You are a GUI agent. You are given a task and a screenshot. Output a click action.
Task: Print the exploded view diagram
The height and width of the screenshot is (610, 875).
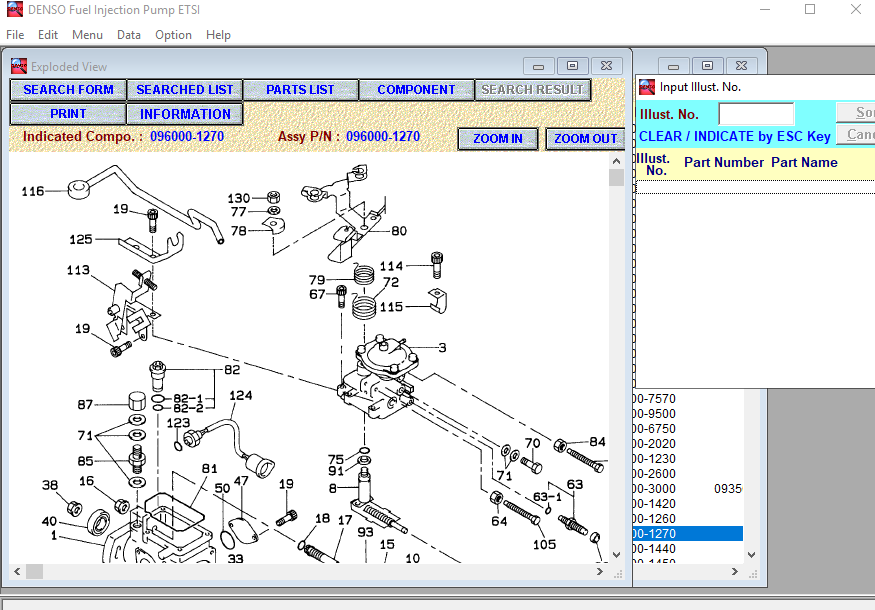(x=68, y=114)
